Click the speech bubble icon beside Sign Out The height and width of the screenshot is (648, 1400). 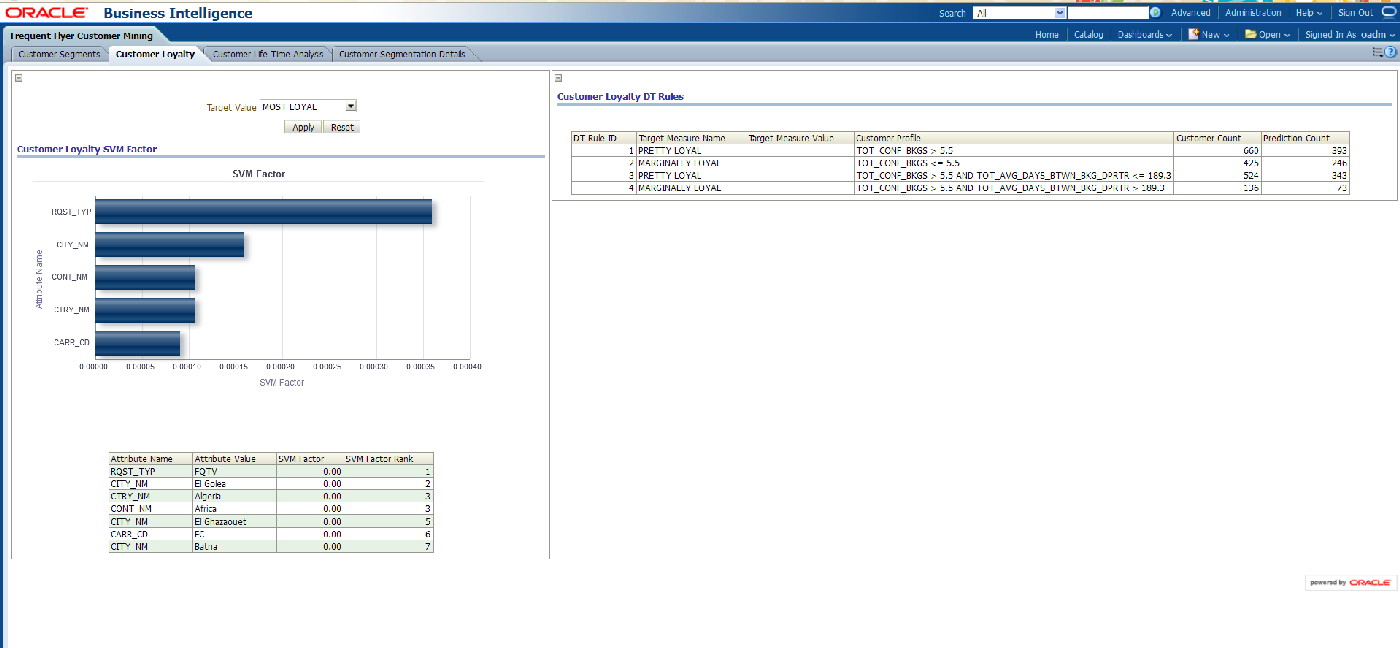pyautogui.click(x=1386, y=13)
